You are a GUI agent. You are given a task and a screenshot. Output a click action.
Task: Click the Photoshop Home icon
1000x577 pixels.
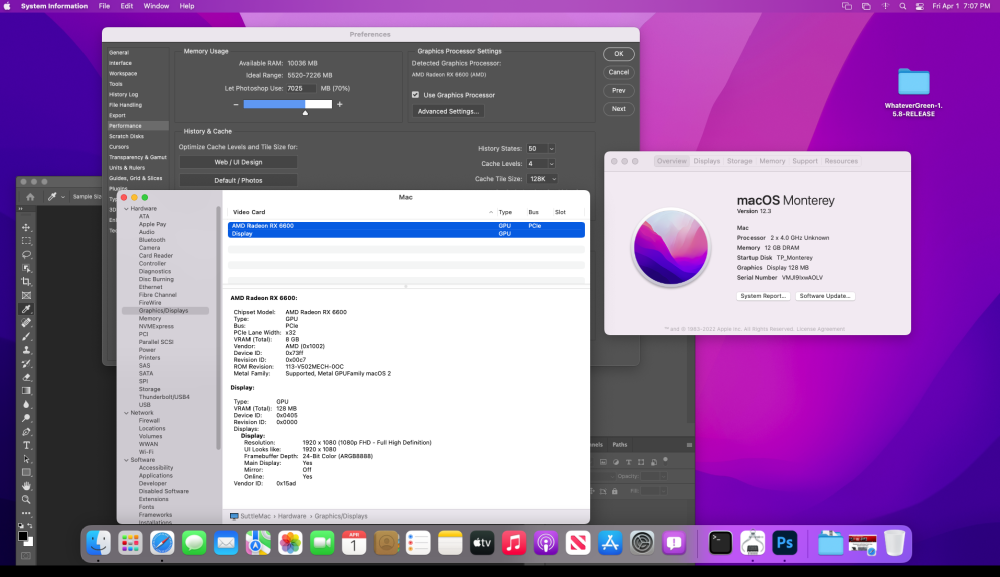(30, 197)
